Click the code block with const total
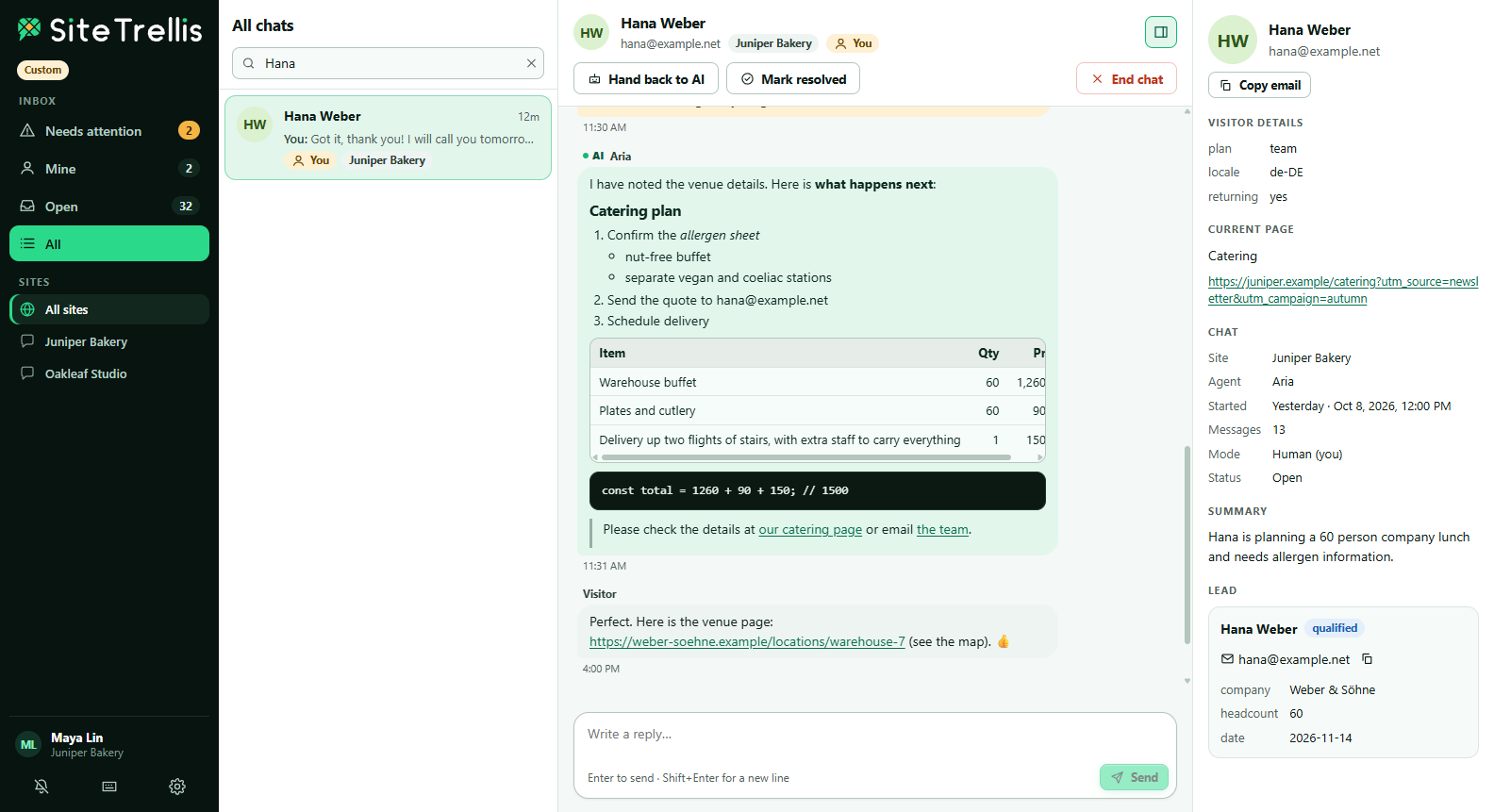This screenshot has height=812, width=1494. (x=818, y=490)
